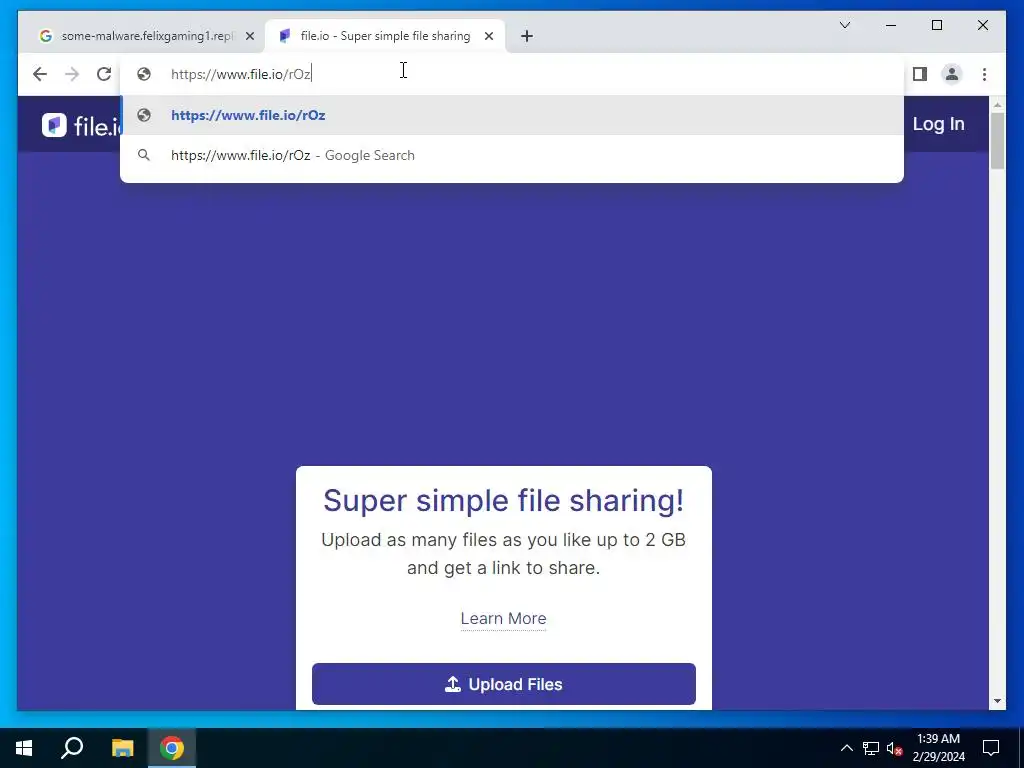Close the some-malware.felixgaming1 tab
Image resolution: width=1024 pixels, height=768 pixels.
[x=249, y=36]
